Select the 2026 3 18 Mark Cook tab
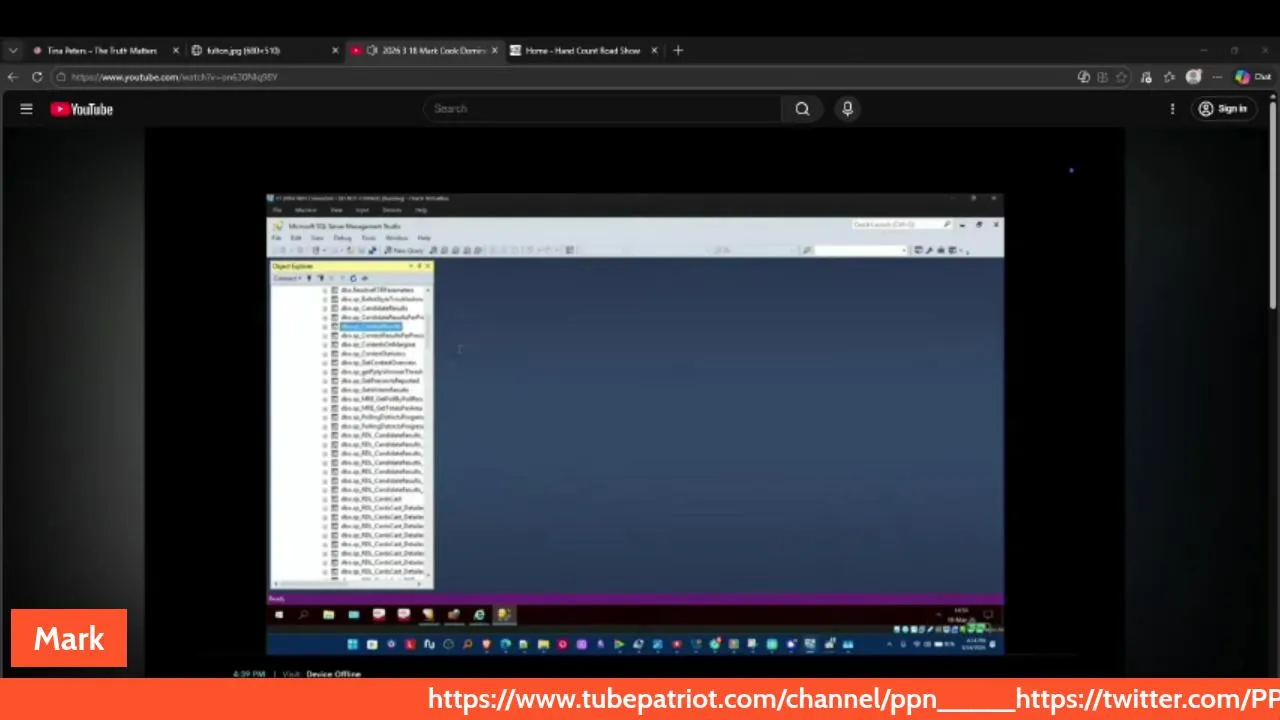This screenshot has width=1280, height=720. (425, 50)
